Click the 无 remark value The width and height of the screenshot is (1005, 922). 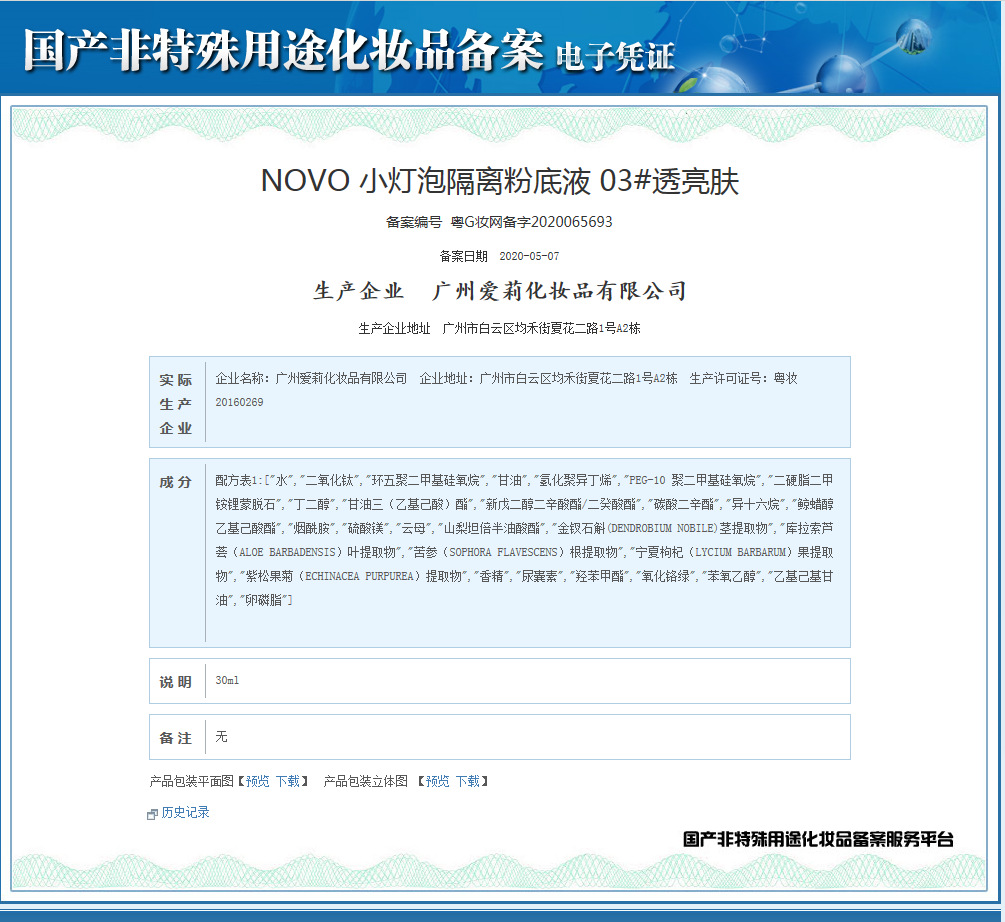point(221,737)
